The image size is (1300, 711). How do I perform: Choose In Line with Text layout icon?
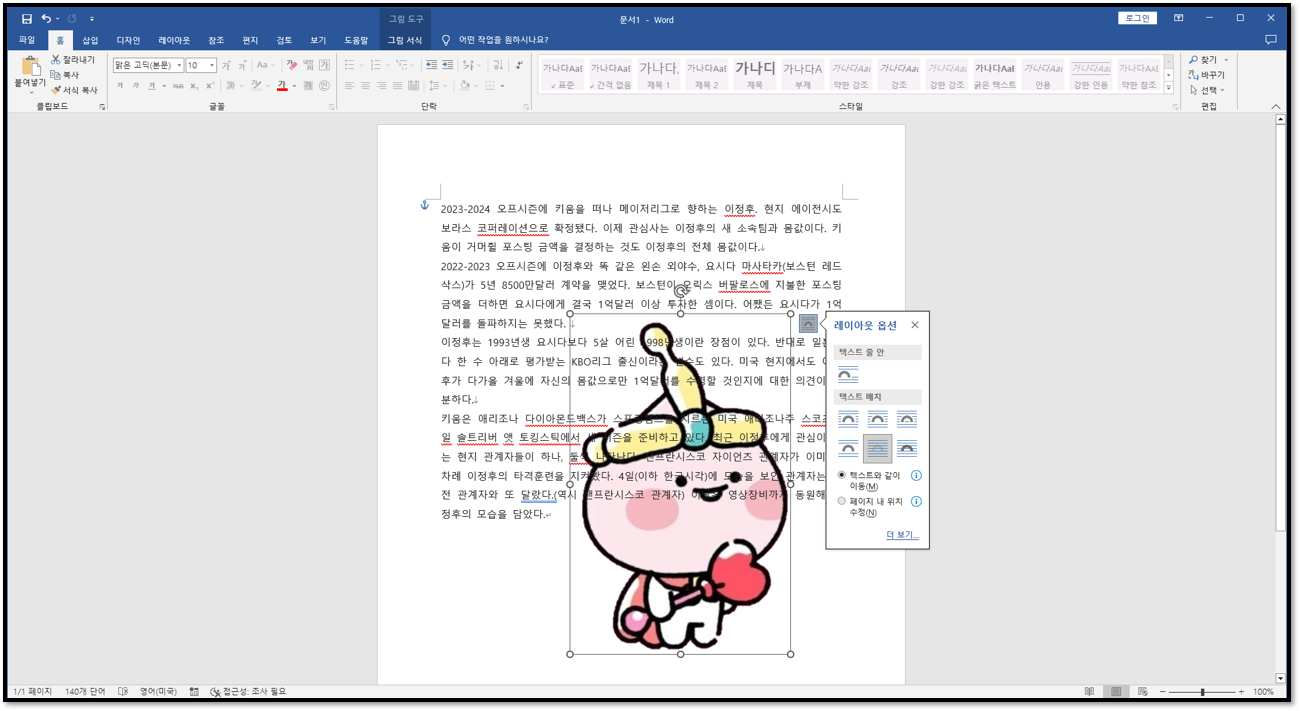coord(847,374)
